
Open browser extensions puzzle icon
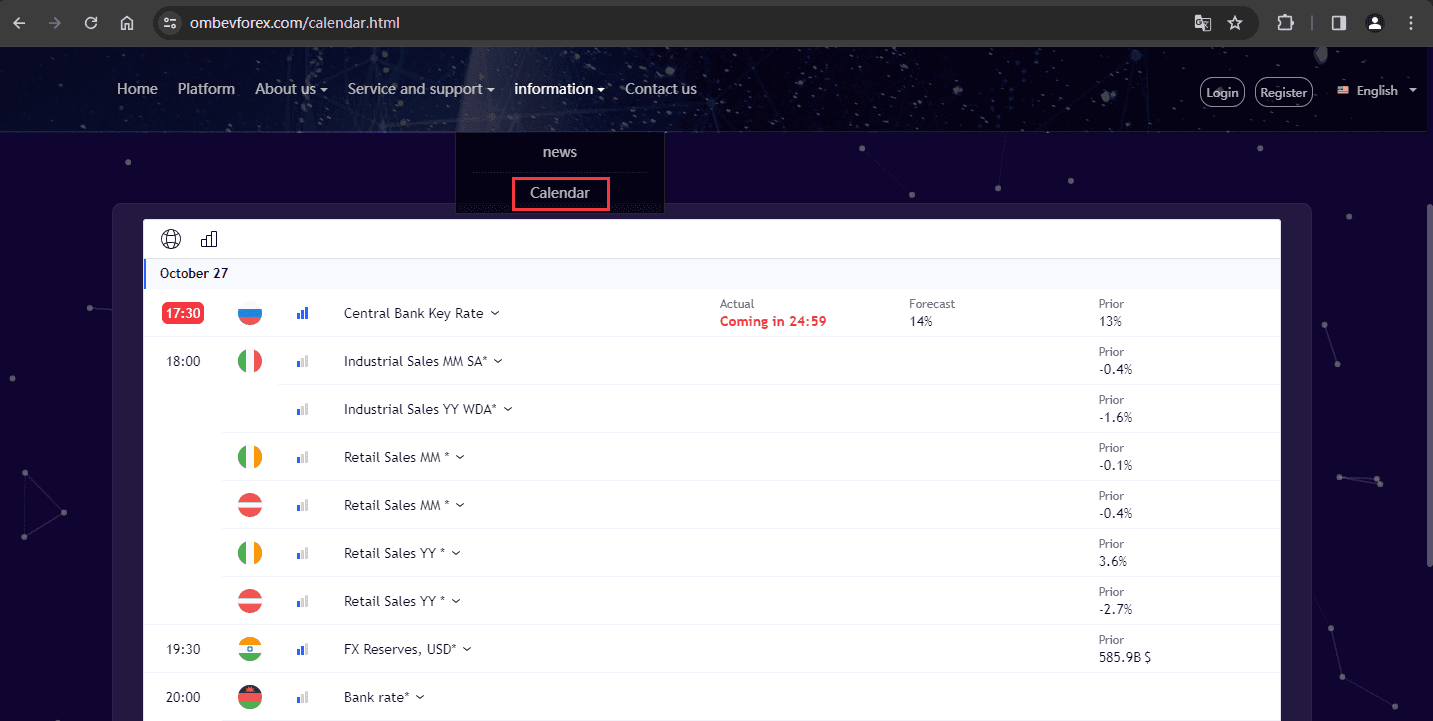(x=1286, y=22)
